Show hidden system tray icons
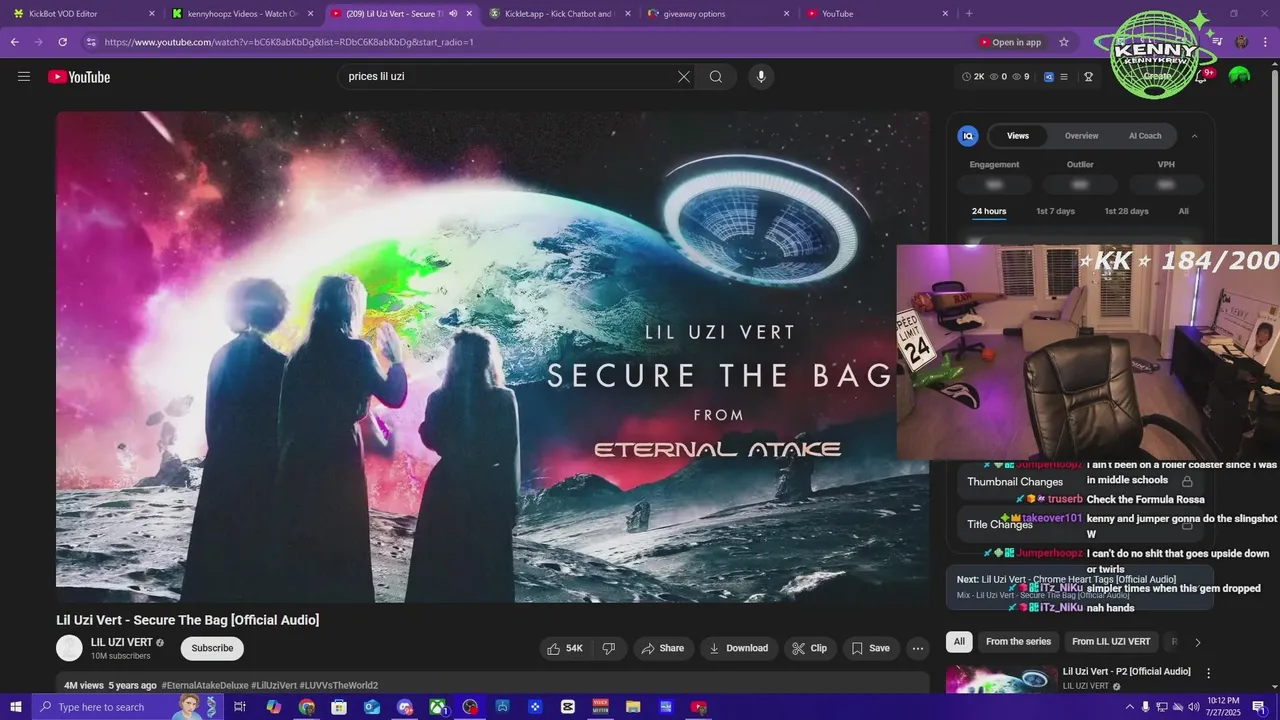The width and height of the screenshot is (1280, 720). pos(1130,707)
